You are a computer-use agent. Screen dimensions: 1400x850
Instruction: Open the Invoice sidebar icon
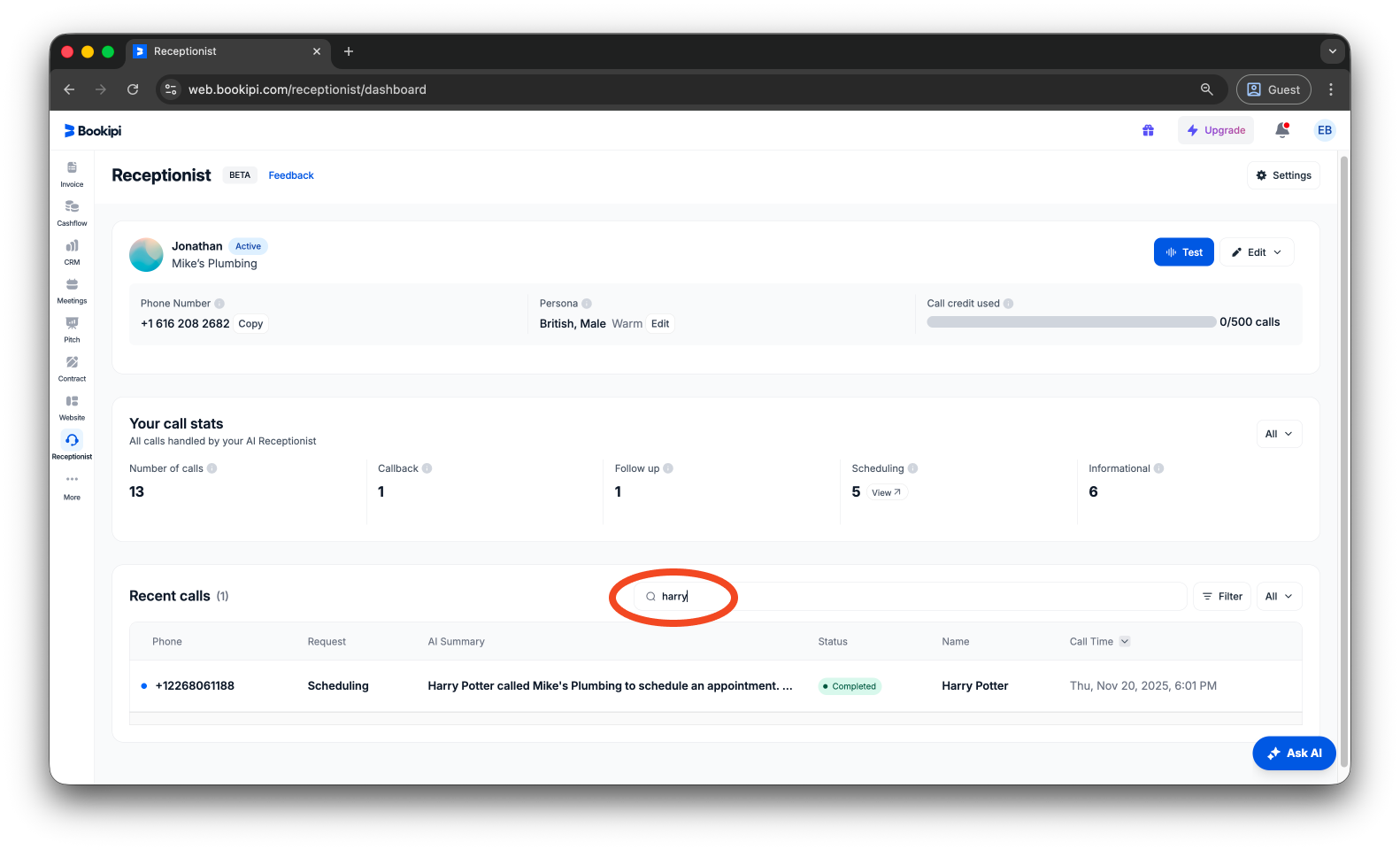click(x=72, y=174)
